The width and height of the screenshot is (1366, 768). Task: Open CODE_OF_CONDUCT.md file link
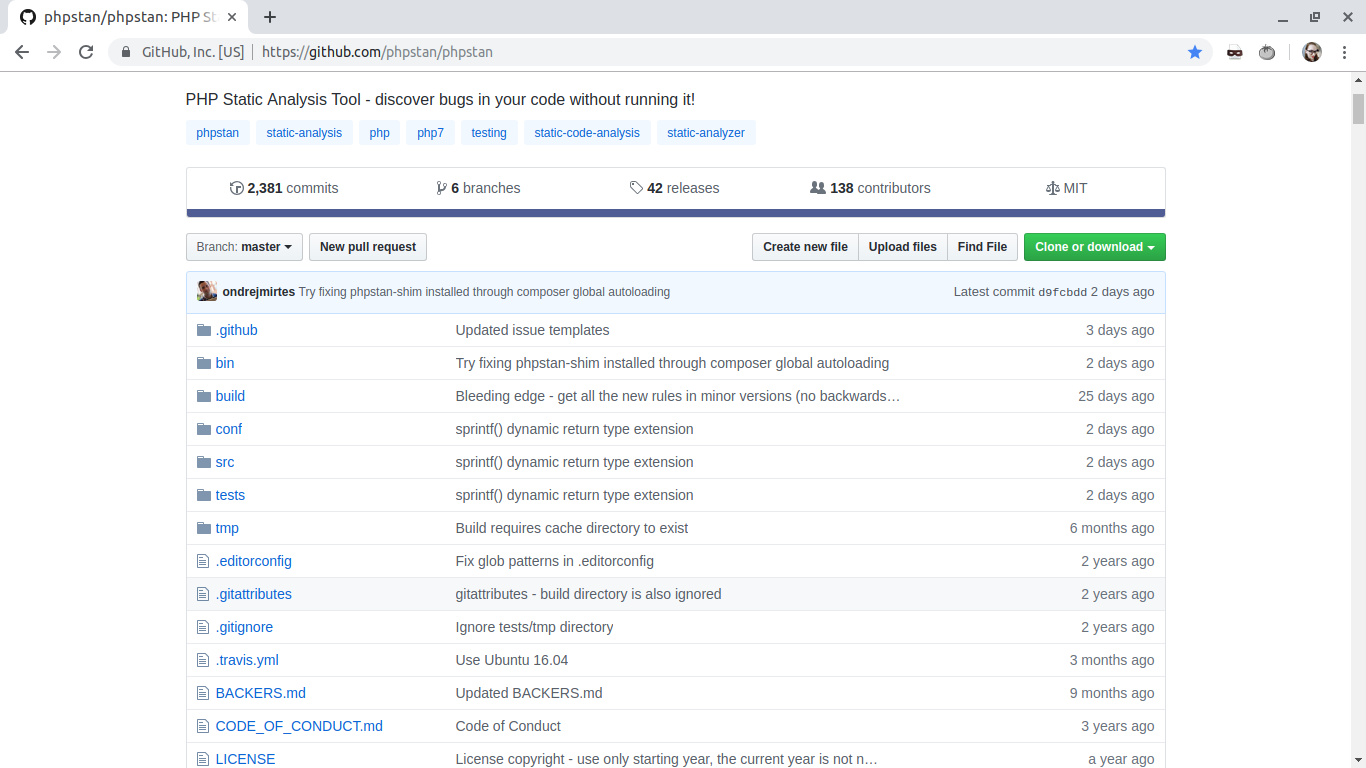[299, 726]
